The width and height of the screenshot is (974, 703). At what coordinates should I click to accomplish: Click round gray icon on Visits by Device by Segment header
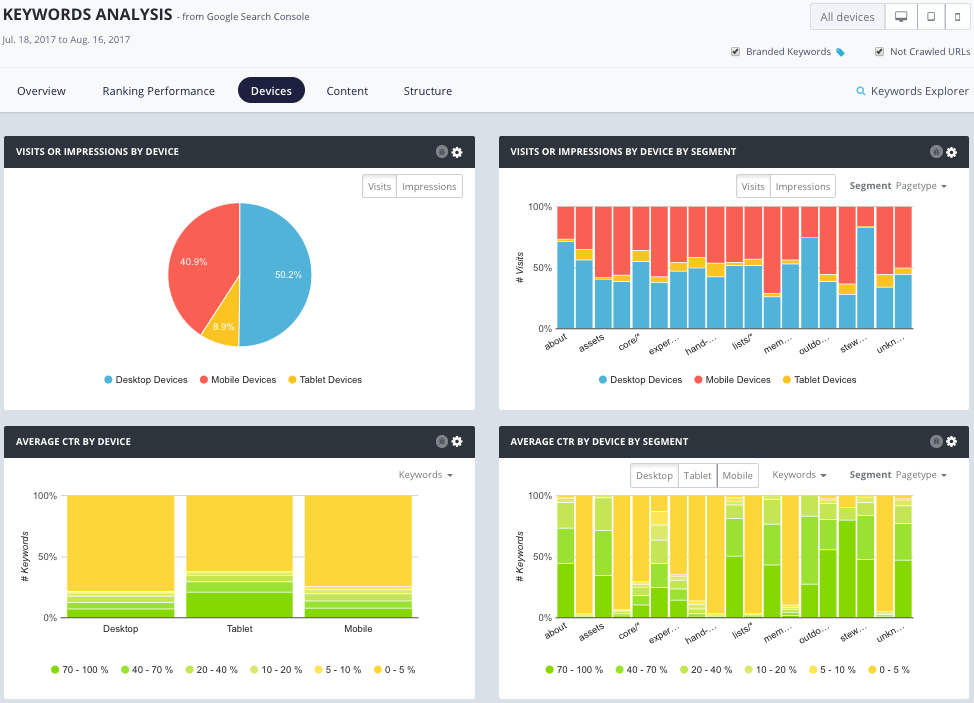tap(936, 152)
